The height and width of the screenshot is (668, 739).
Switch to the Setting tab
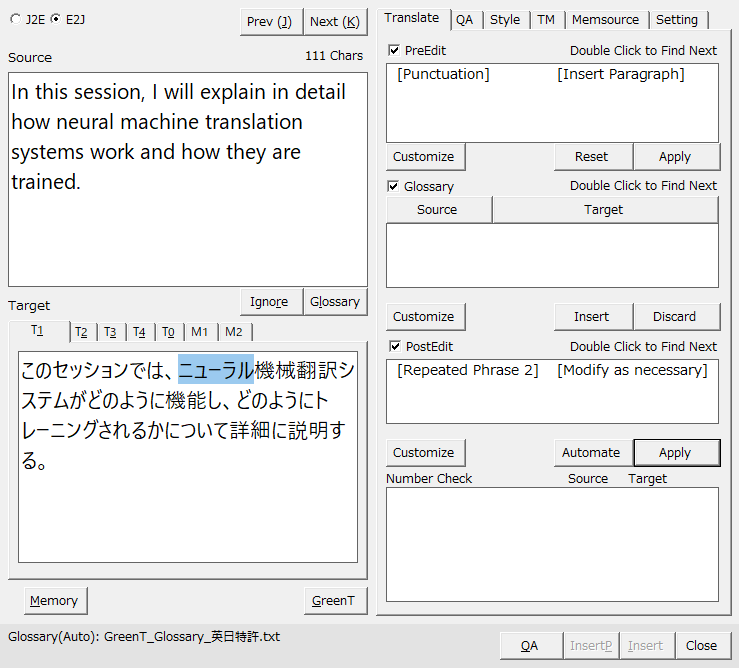(677, 19)
